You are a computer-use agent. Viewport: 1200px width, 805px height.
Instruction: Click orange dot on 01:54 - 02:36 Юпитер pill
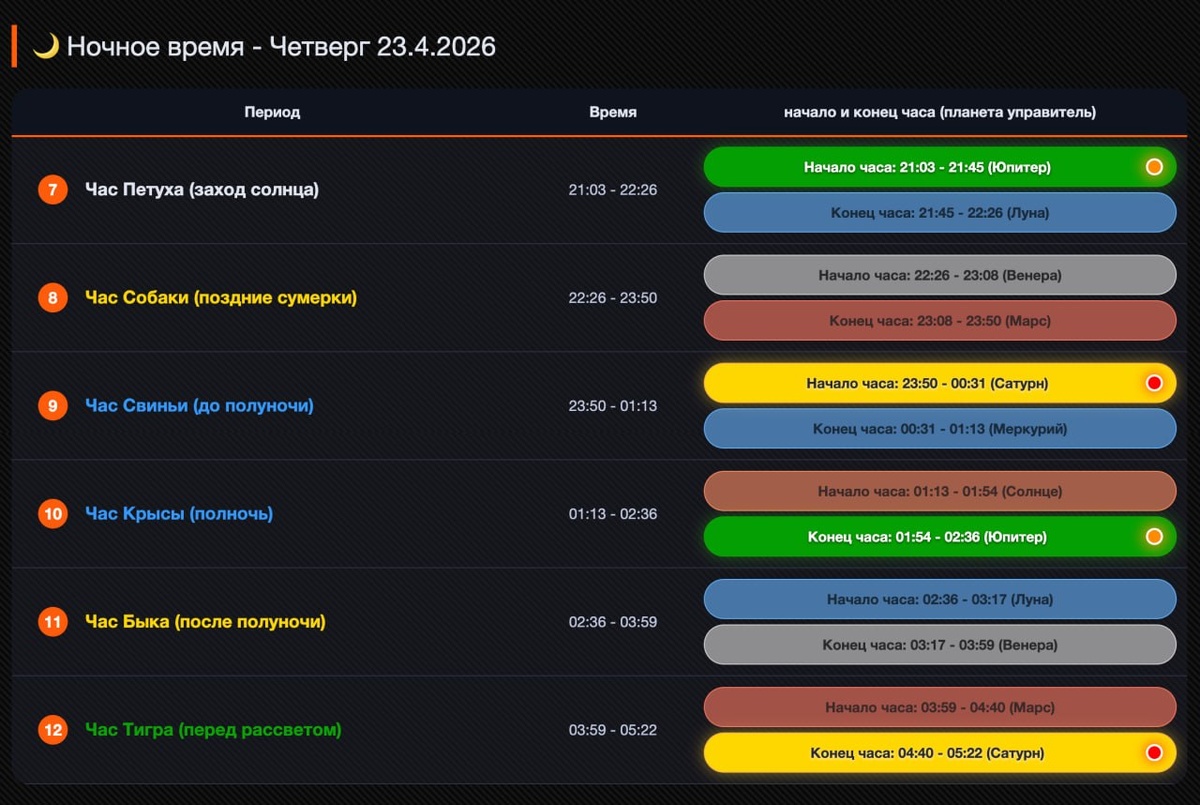pyautogui.click(x=1154, y=537)
